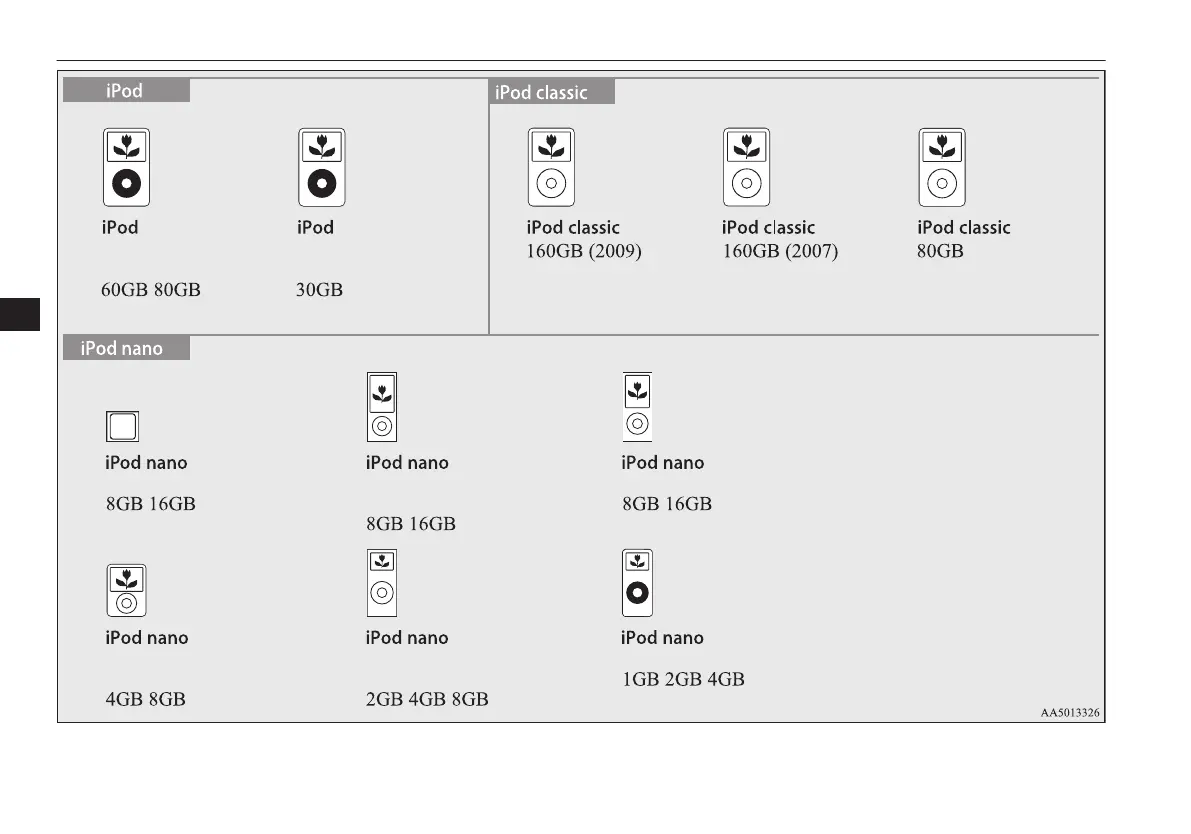The height and width of the screenshot is (834, 1191).
Task: Click "iPod classic" label above 160GB (2007)
Action: pyautogui.click(x=768, y=227)
